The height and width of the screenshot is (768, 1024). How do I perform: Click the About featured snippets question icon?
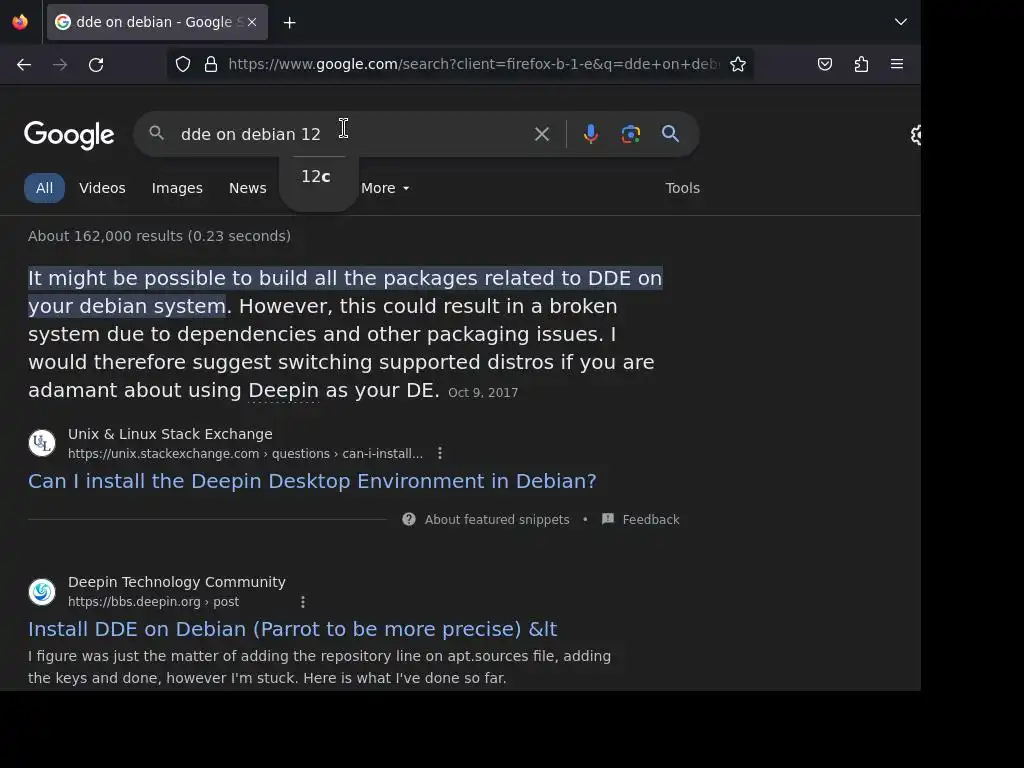pyautogui.click(x=409, y=519)
